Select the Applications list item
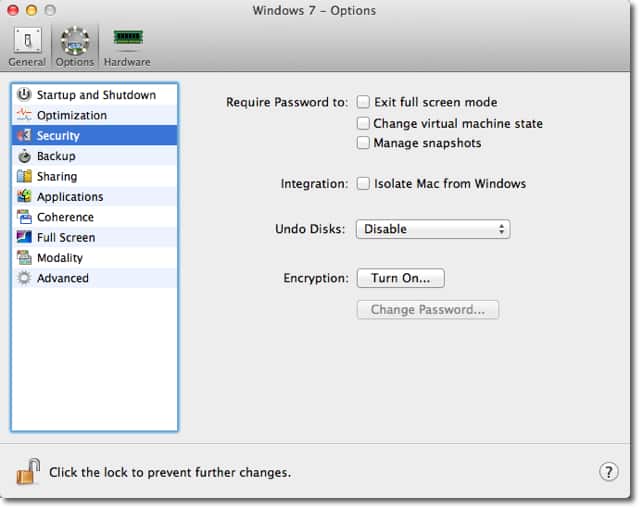The height and width of the screenshot is (508, 640). (x=95, y=197)
